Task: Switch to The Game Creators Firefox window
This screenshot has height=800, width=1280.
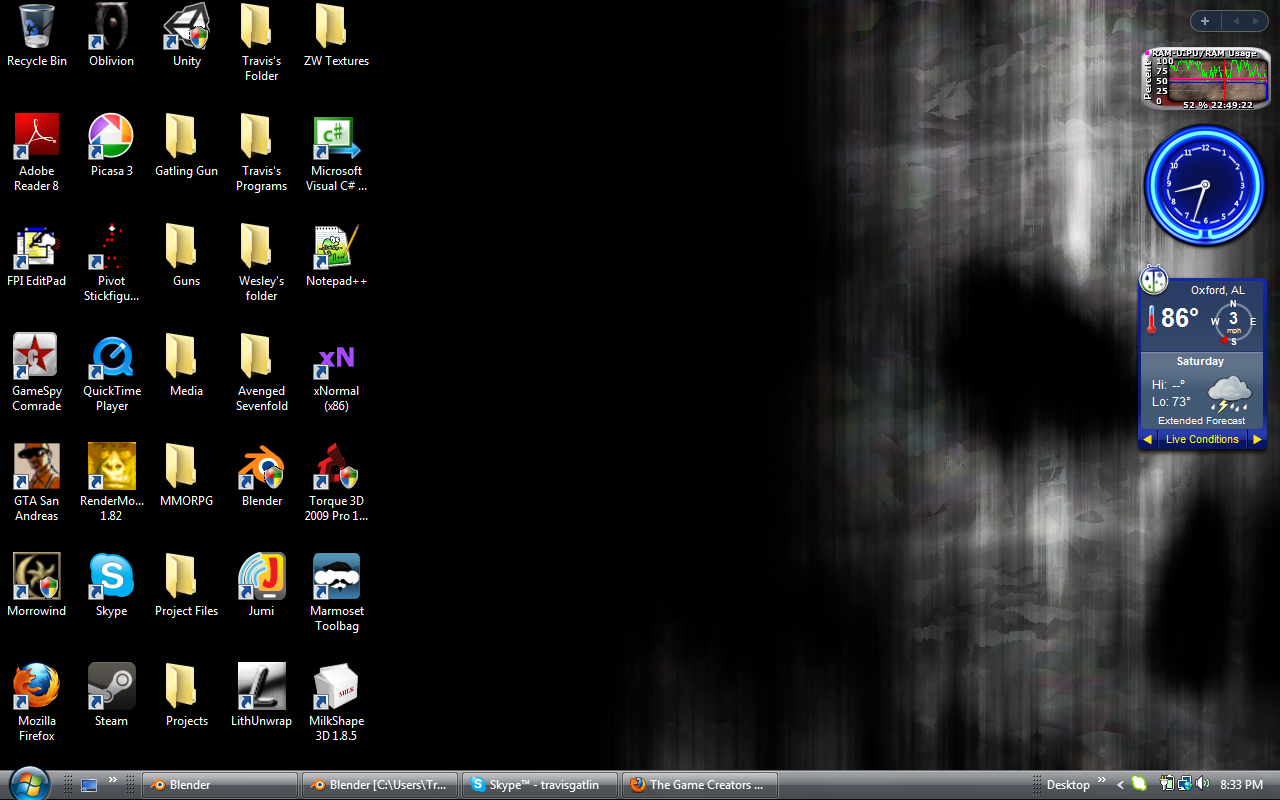Action: [x=700, y=785]
